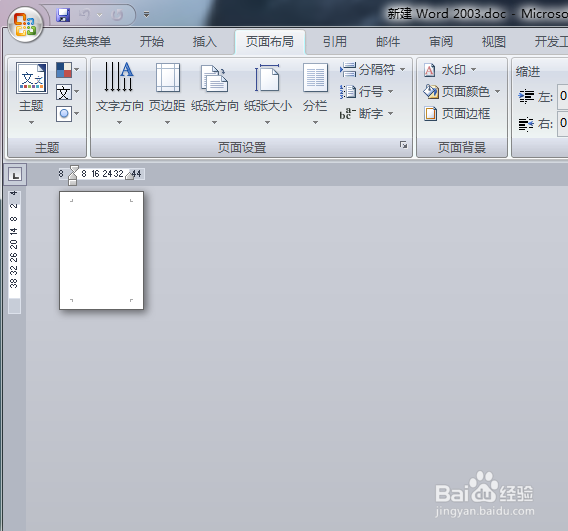
Task: Click the first line indent ruler marker
Action: point(74,169)
